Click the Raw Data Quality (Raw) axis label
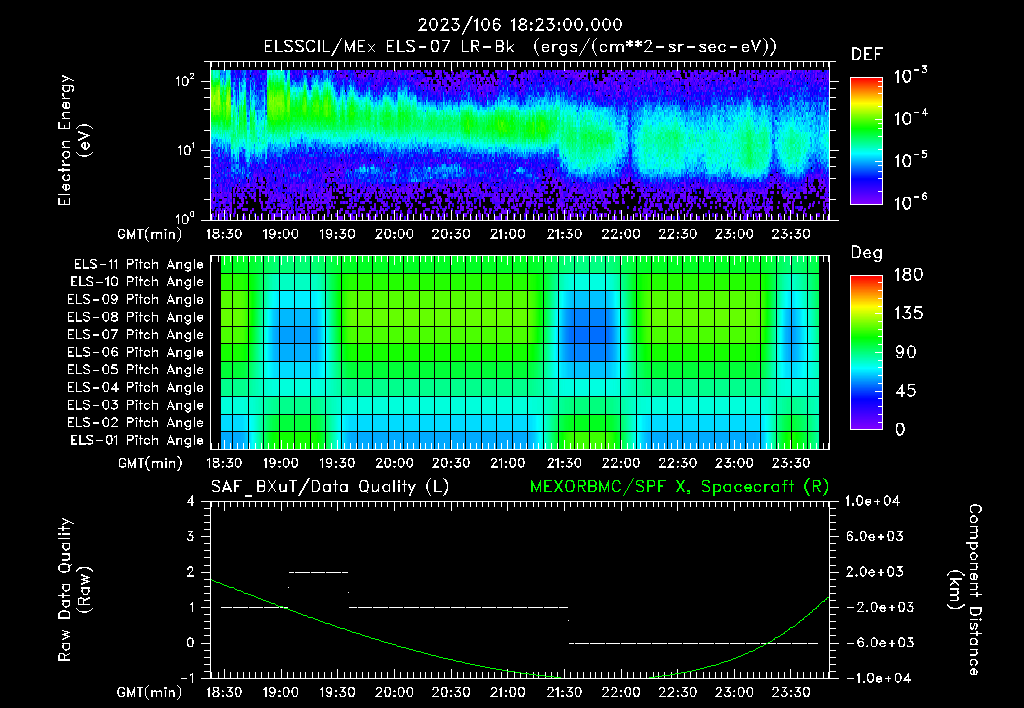Screen dimensions: 1024x708 tap(74, 590)
